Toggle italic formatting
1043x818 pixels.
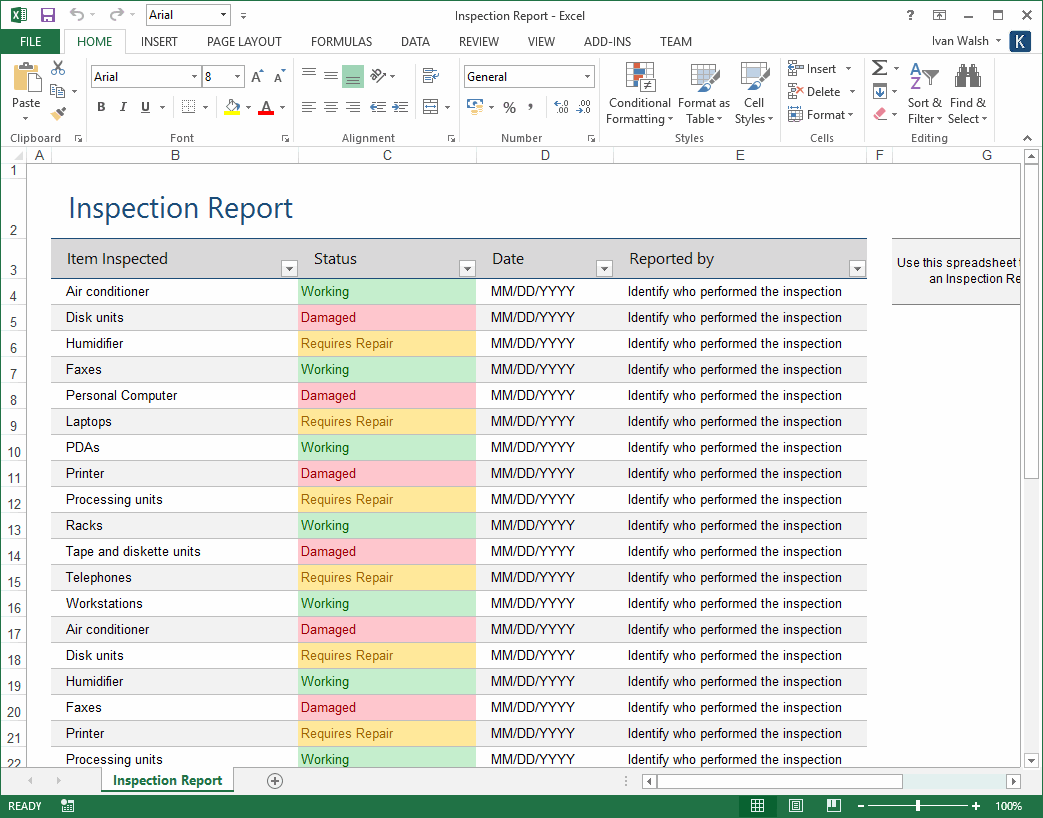121,106
